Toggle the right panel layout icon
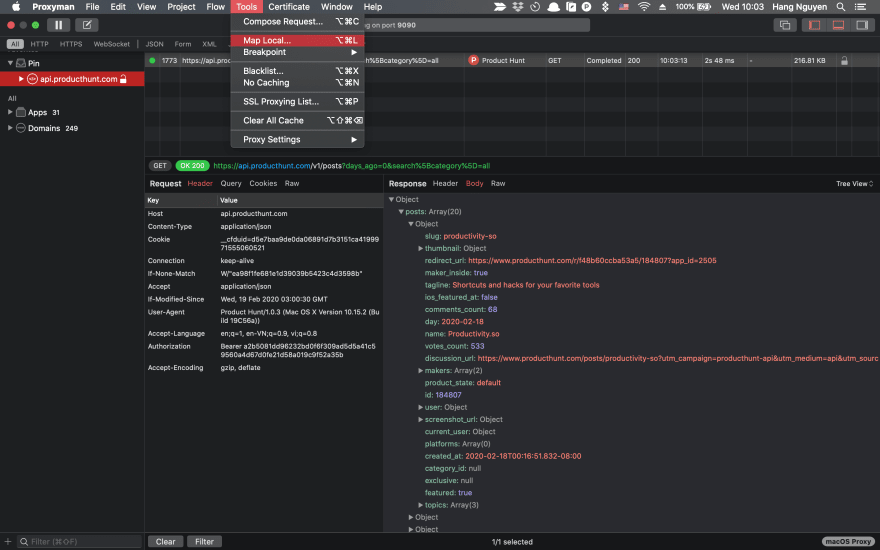 point(862,25)
